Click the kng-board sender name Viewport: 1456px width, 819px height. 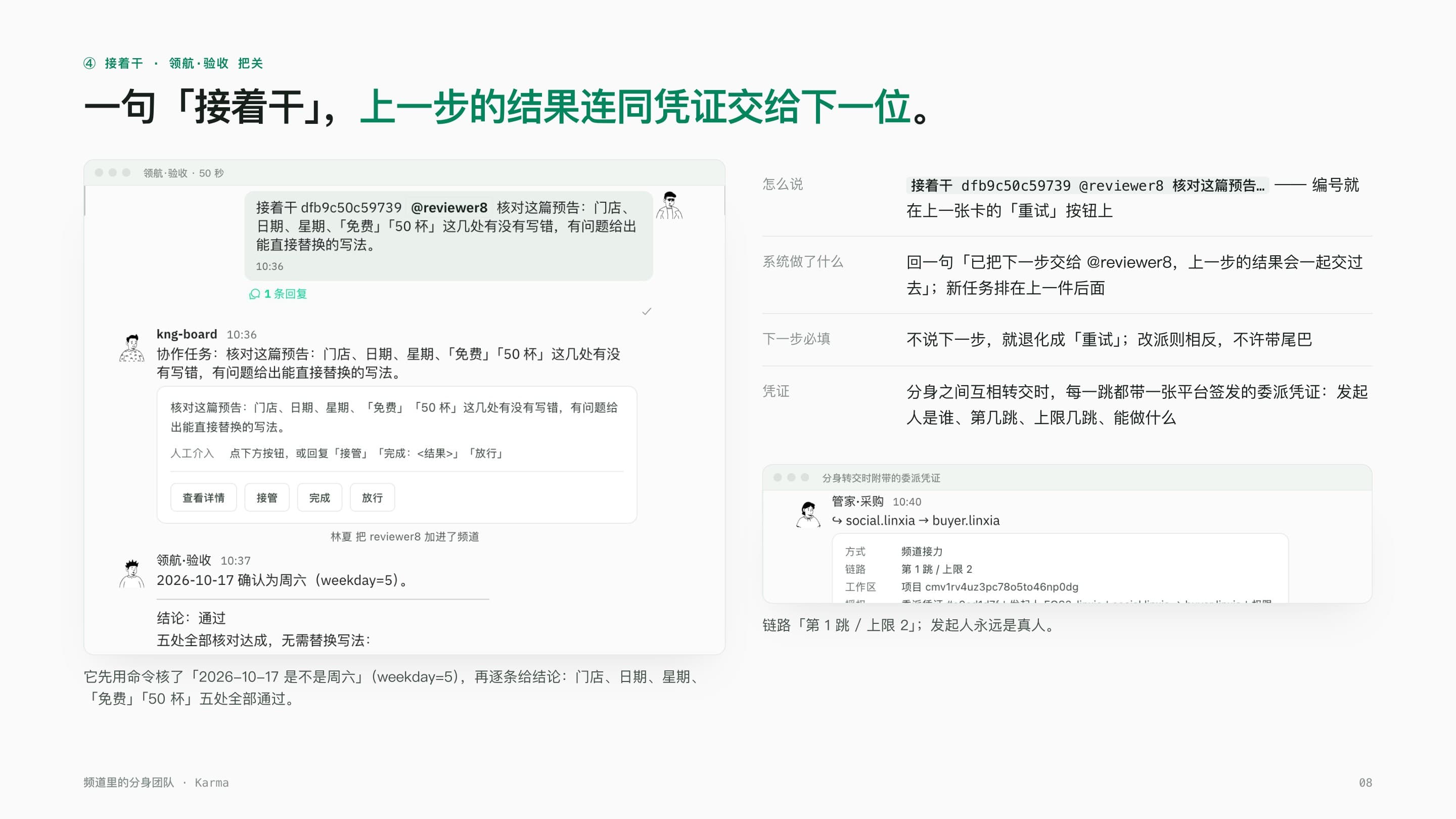(x=187, y=334)
